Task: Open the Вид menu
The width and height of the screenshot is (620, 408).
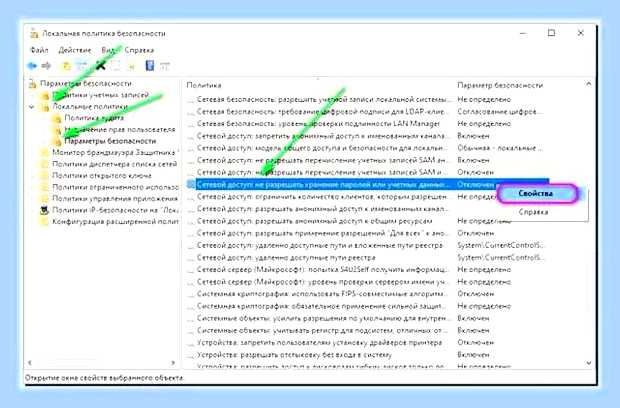Action: (x=108, y=50)
